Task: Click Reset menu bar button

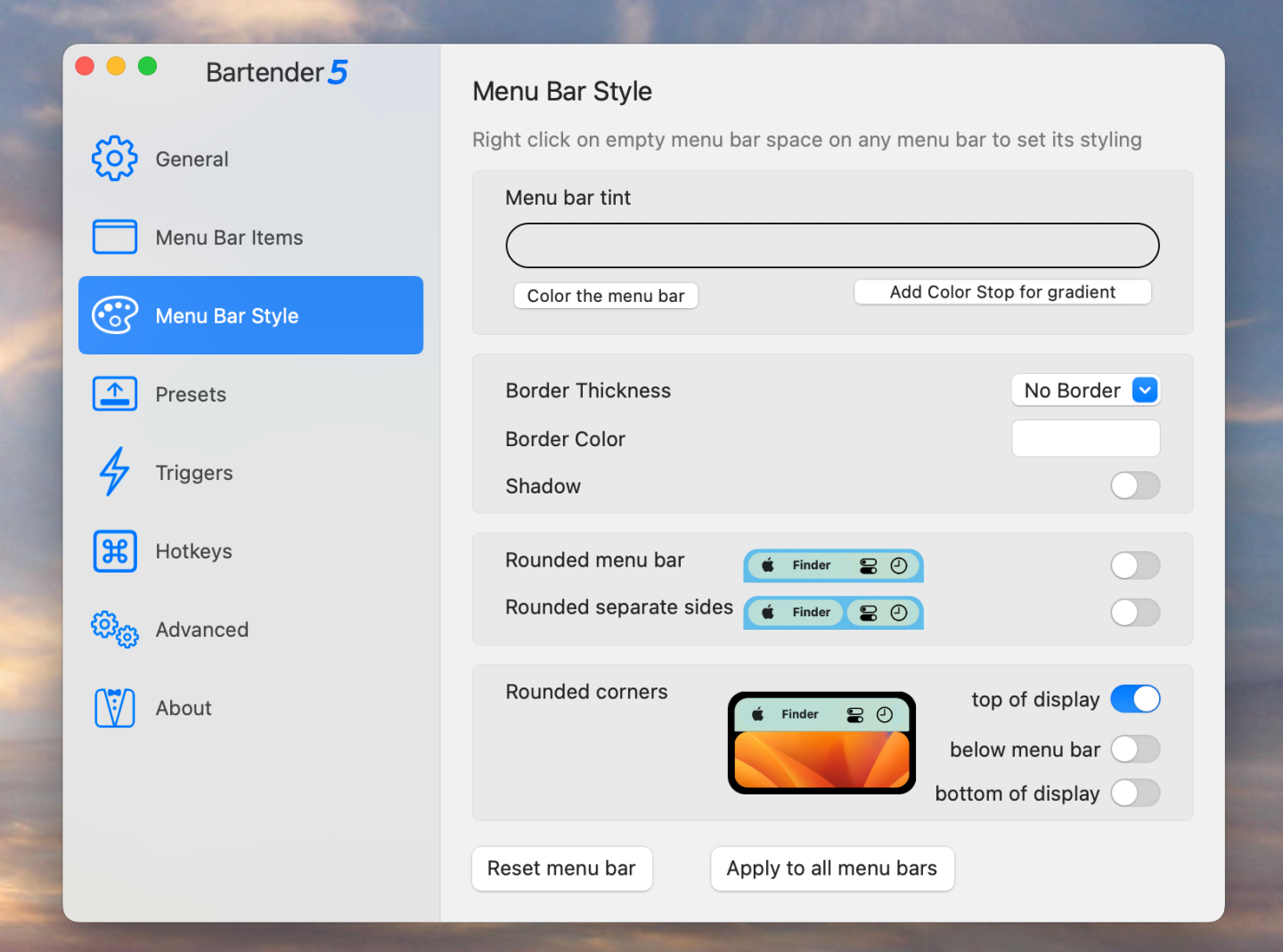Action: point(561,868)
